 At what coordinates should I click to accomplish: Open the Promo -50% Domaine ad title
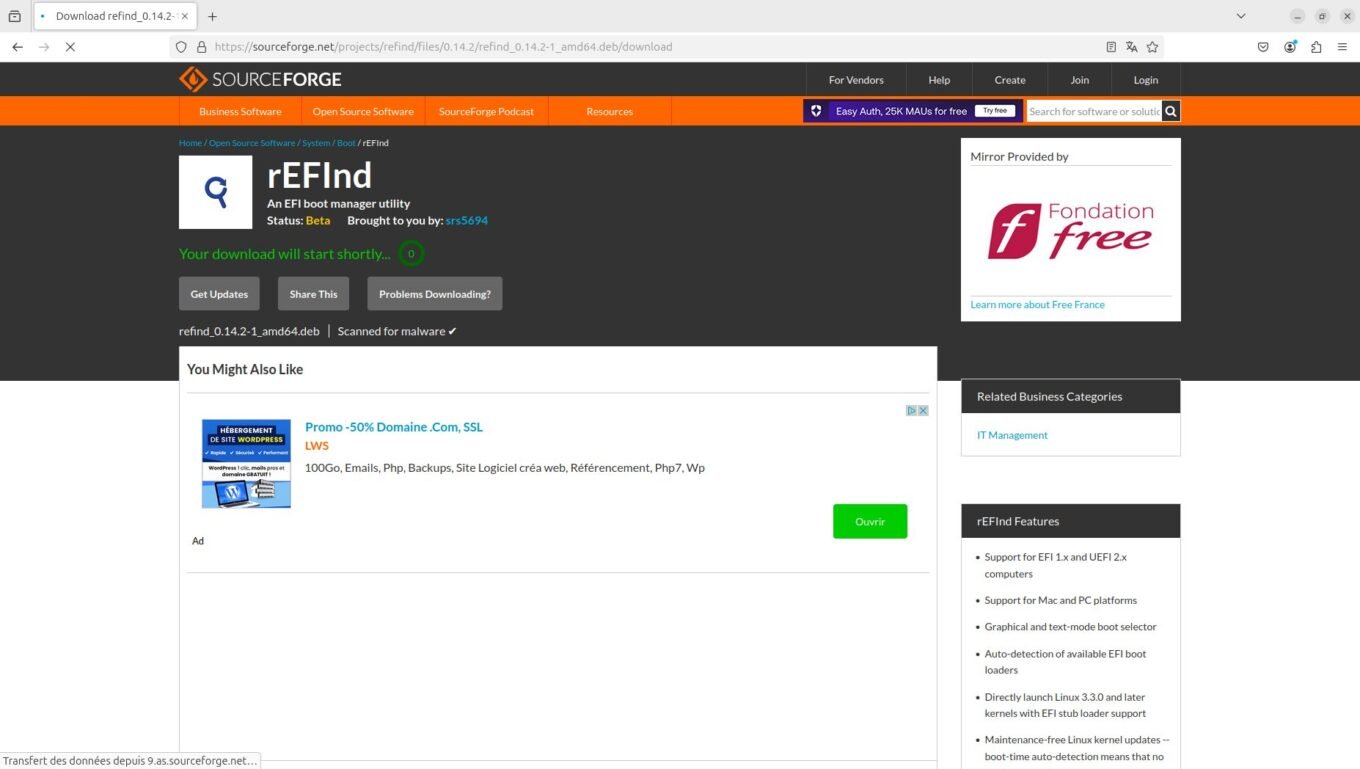[394, 427]
